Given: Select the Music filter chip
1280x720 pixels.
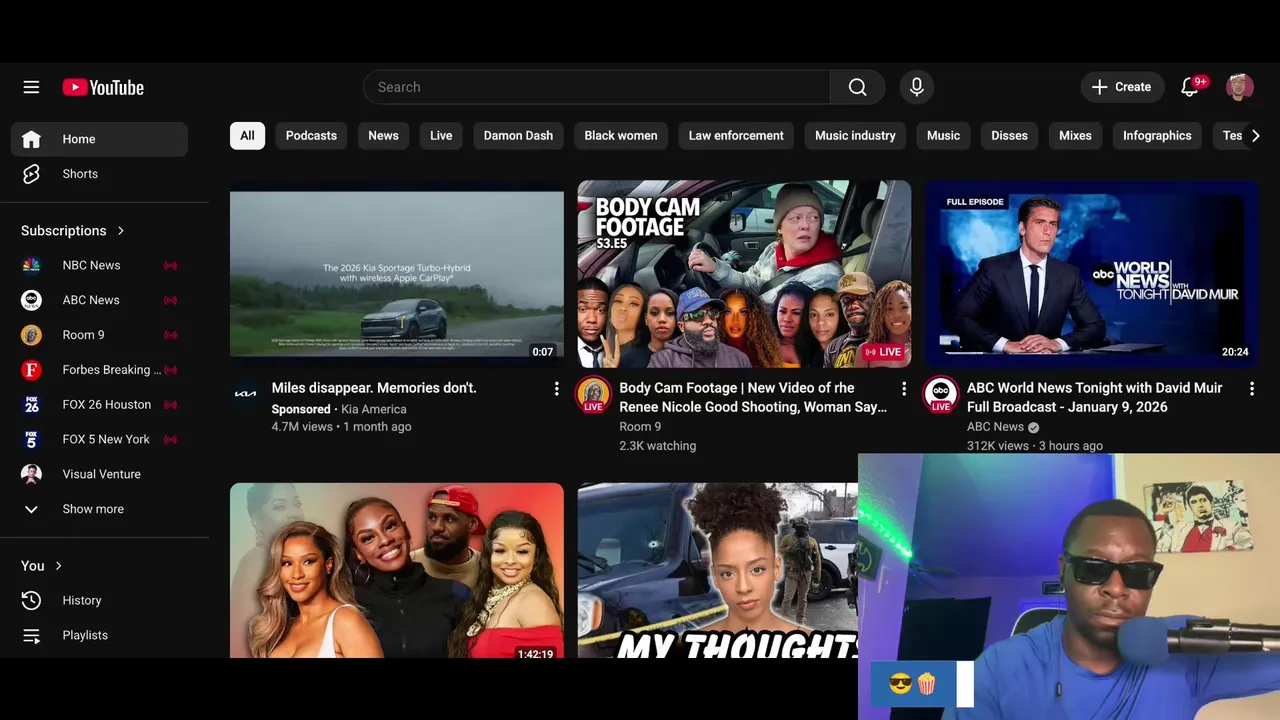Looking at the screenshot, I should point(943,136).
